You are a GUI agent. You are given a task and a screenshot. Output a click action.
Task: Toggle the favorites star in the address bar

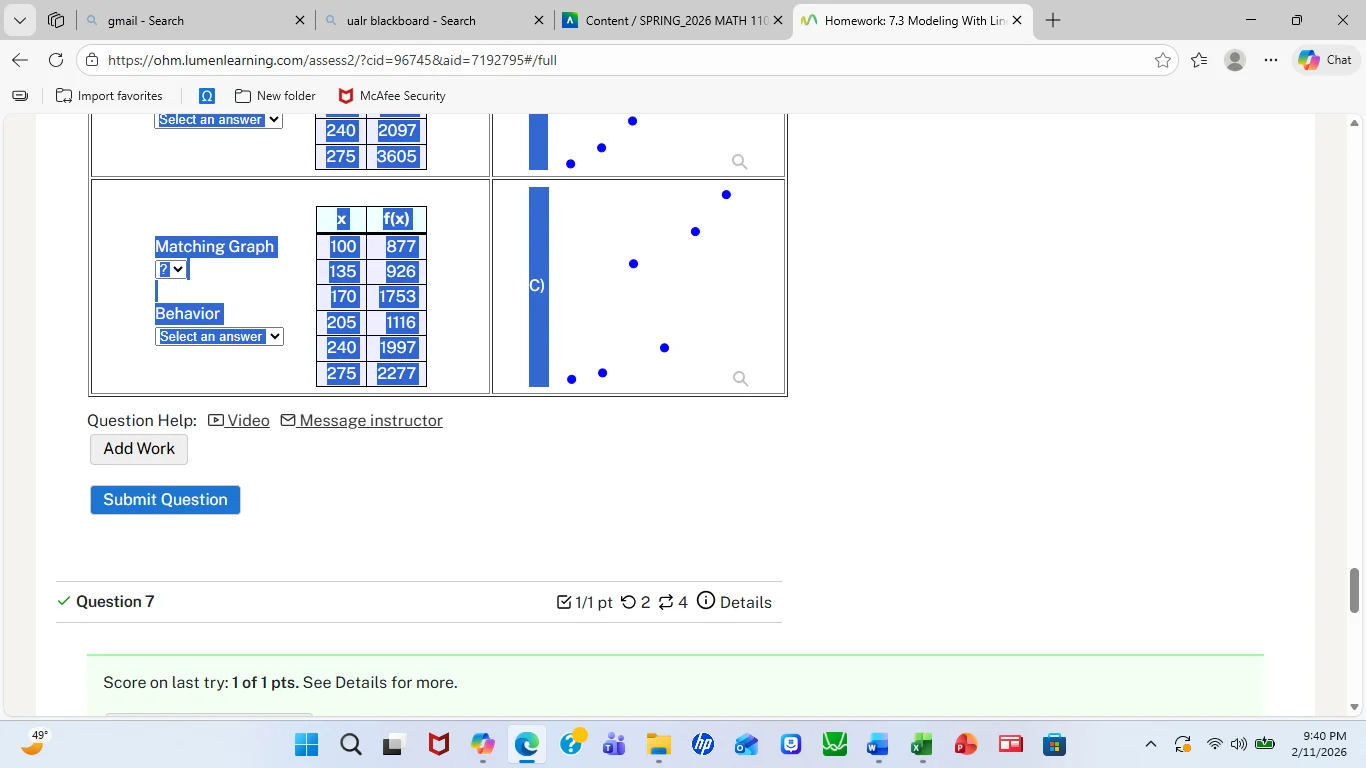[1162, 60]
